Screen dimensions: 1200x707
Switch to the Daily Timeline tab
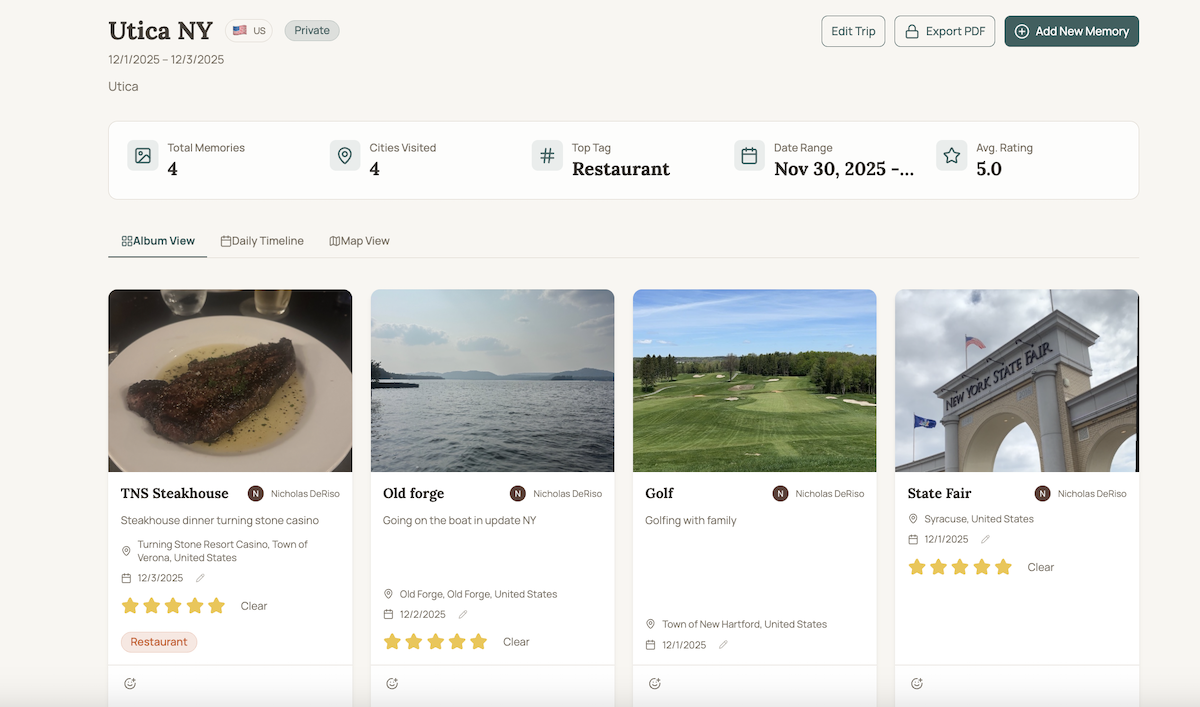point(262,241)
